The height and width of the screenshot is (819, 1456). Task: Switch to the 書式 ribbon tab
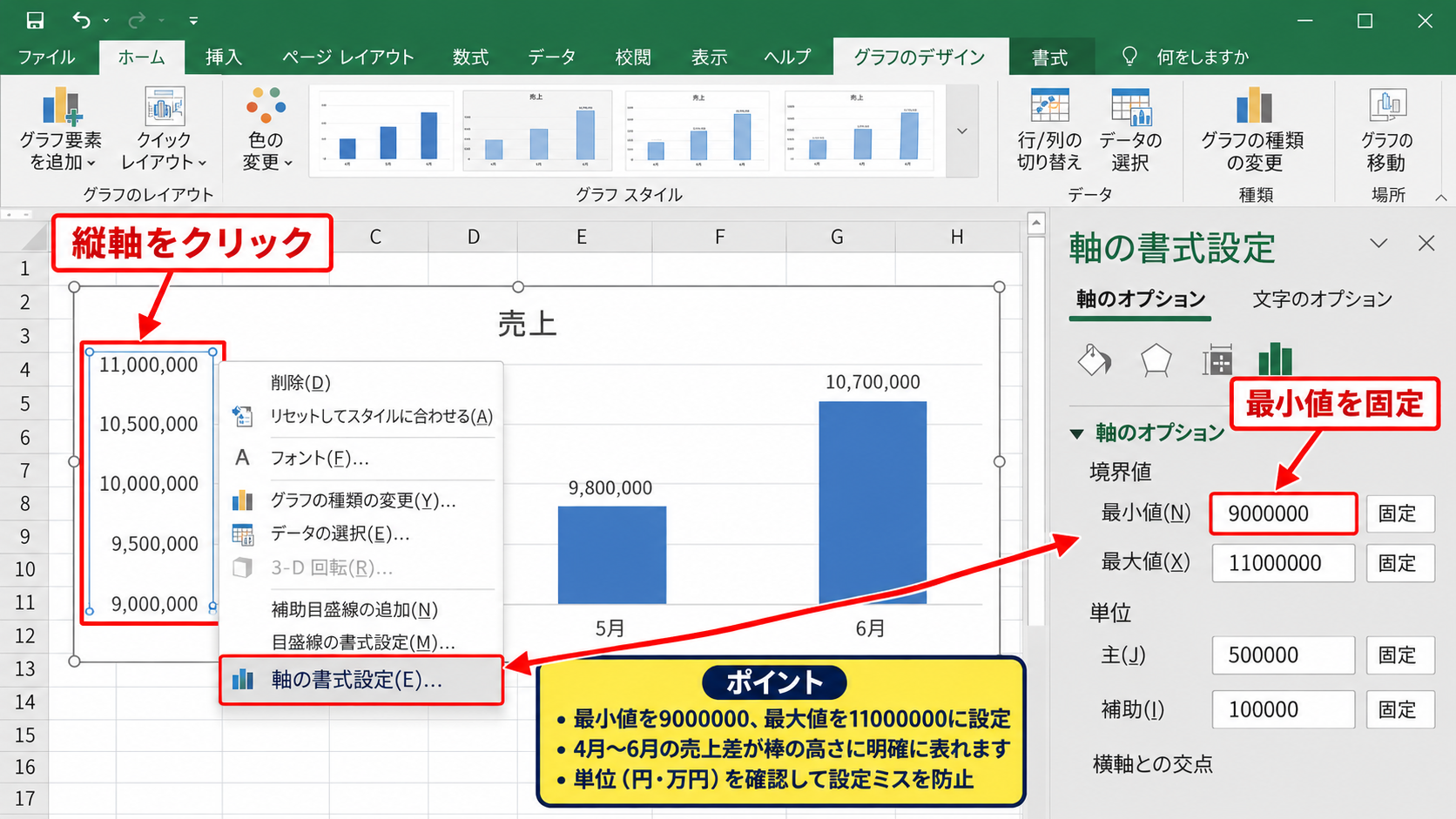1049,57
